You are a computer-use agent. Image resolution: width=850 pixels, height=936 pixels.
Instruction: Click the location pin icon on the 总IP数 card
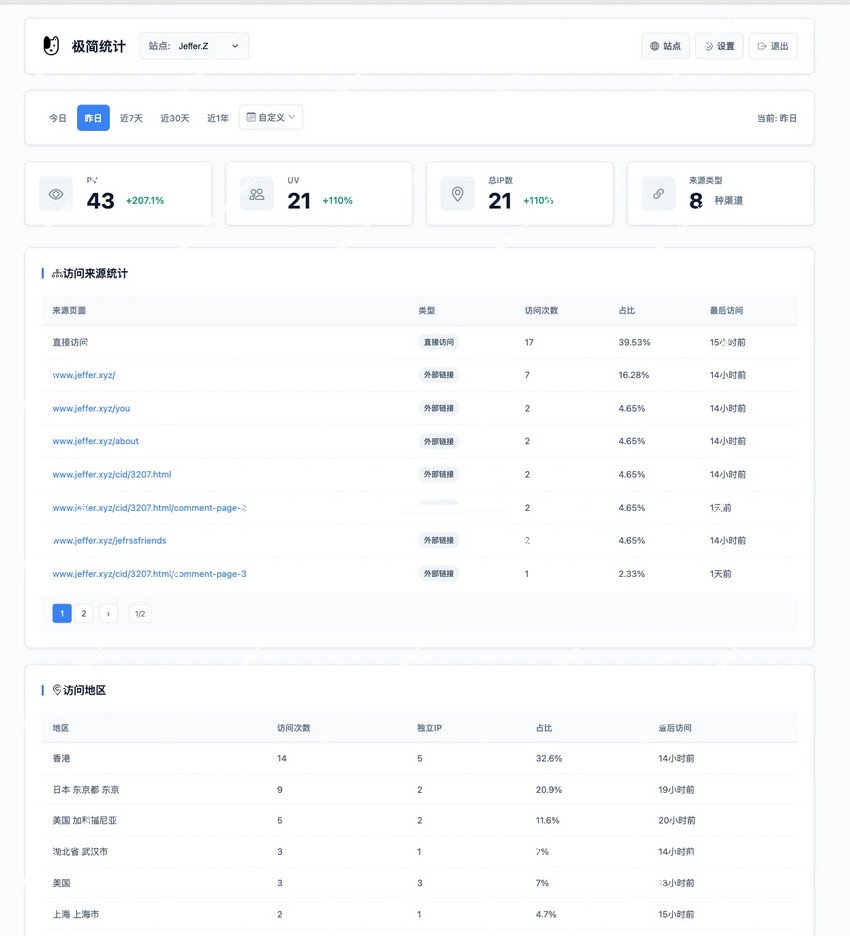[457, 193]
